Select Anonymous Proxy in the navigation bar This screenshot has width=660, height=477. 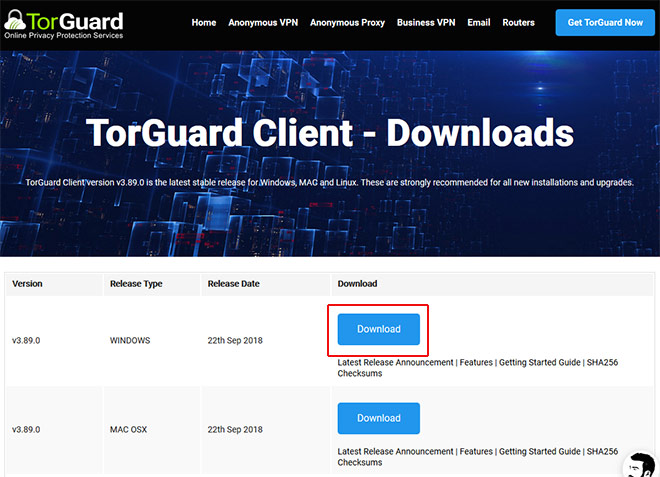tap(347, 23)
